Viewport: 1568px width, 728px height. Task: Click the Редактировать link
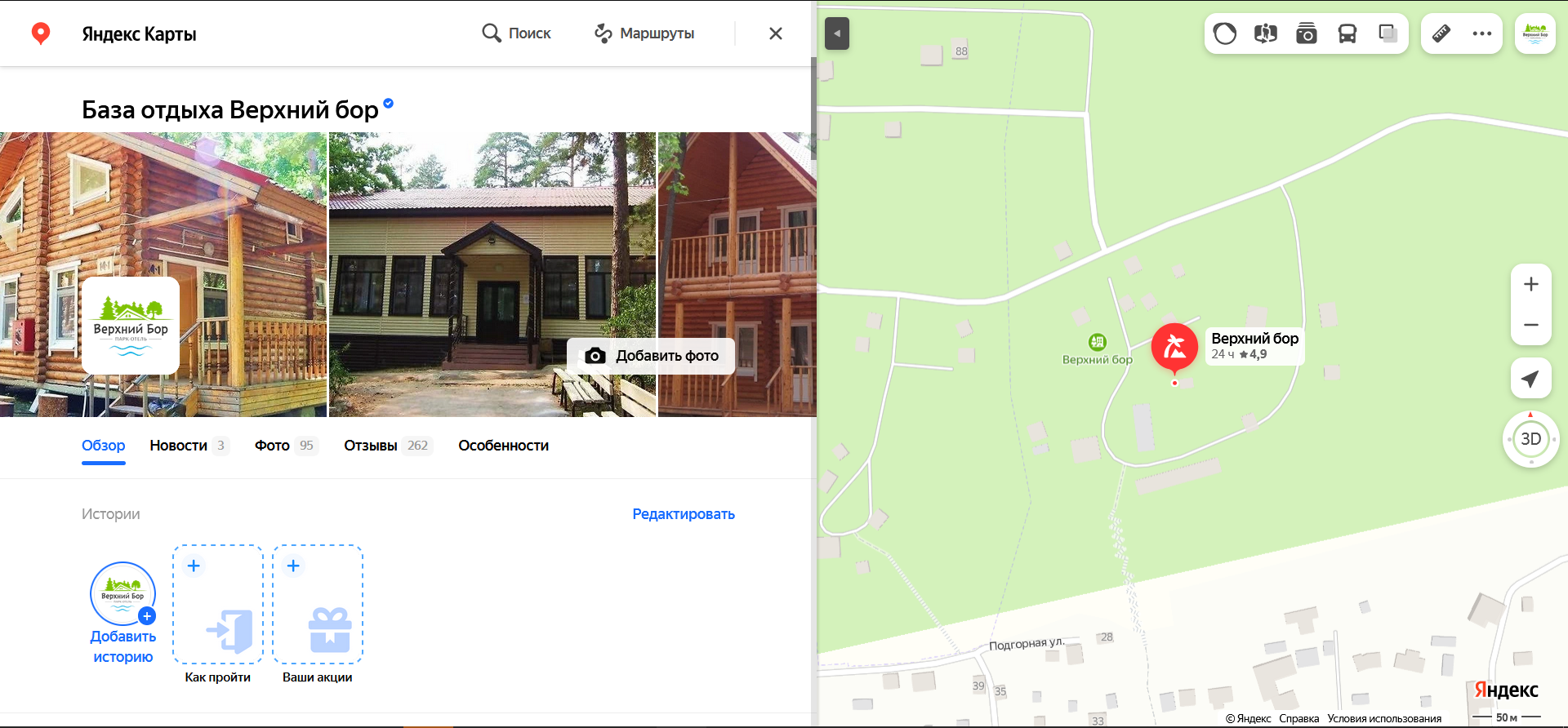point(684,514)
